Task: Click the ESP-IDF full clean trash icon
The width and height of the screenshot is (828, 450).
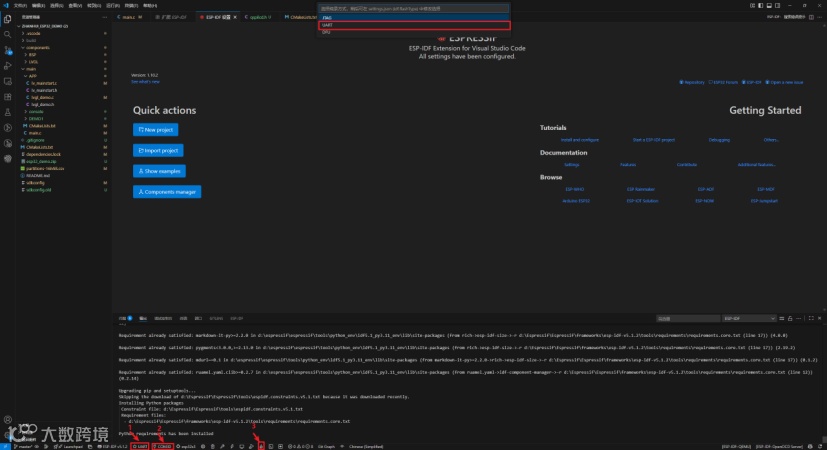Action: [x=213, y=446]
